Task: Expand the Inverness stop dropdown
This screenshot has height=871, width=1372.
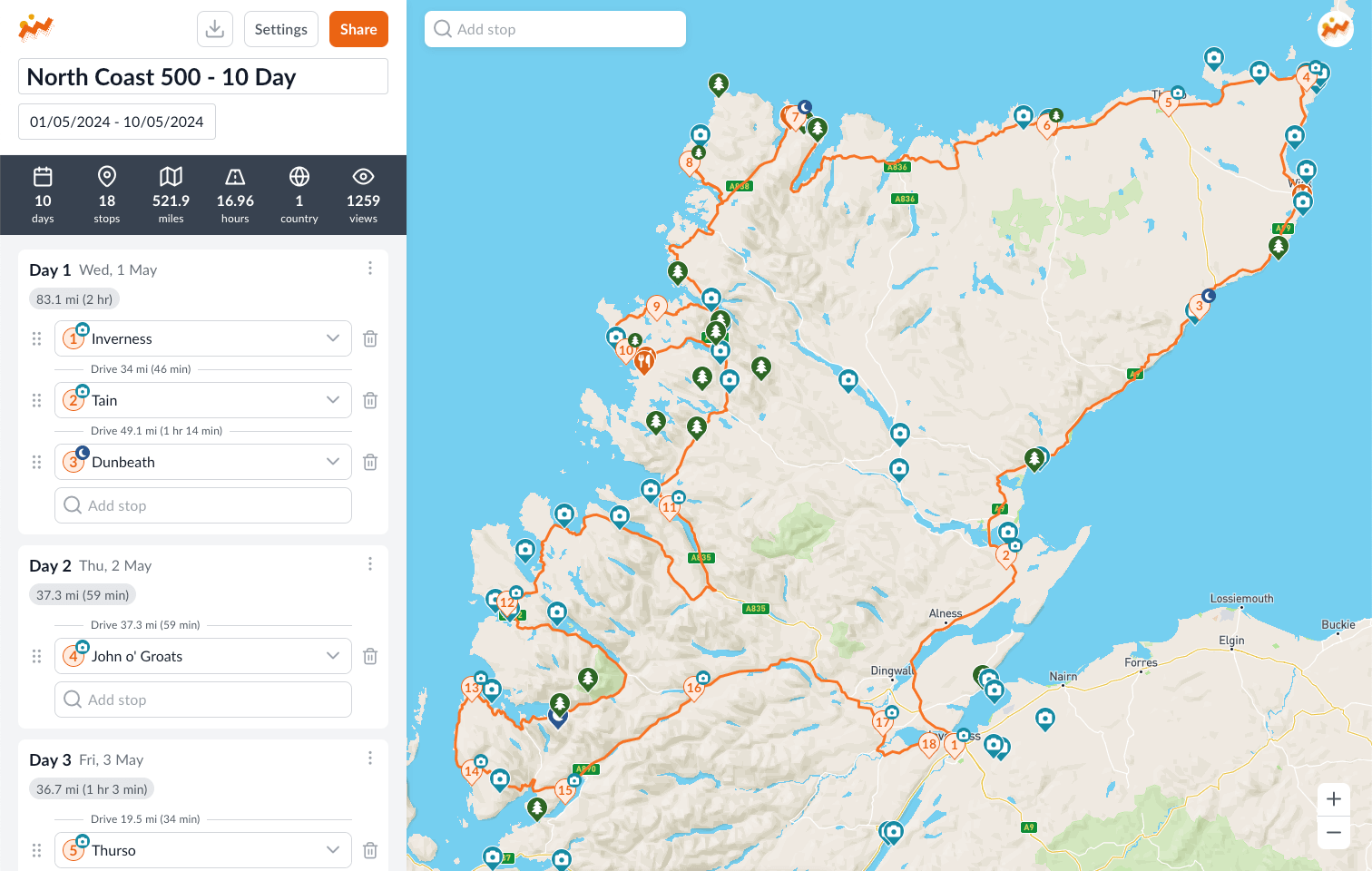Action: (333, 338)
